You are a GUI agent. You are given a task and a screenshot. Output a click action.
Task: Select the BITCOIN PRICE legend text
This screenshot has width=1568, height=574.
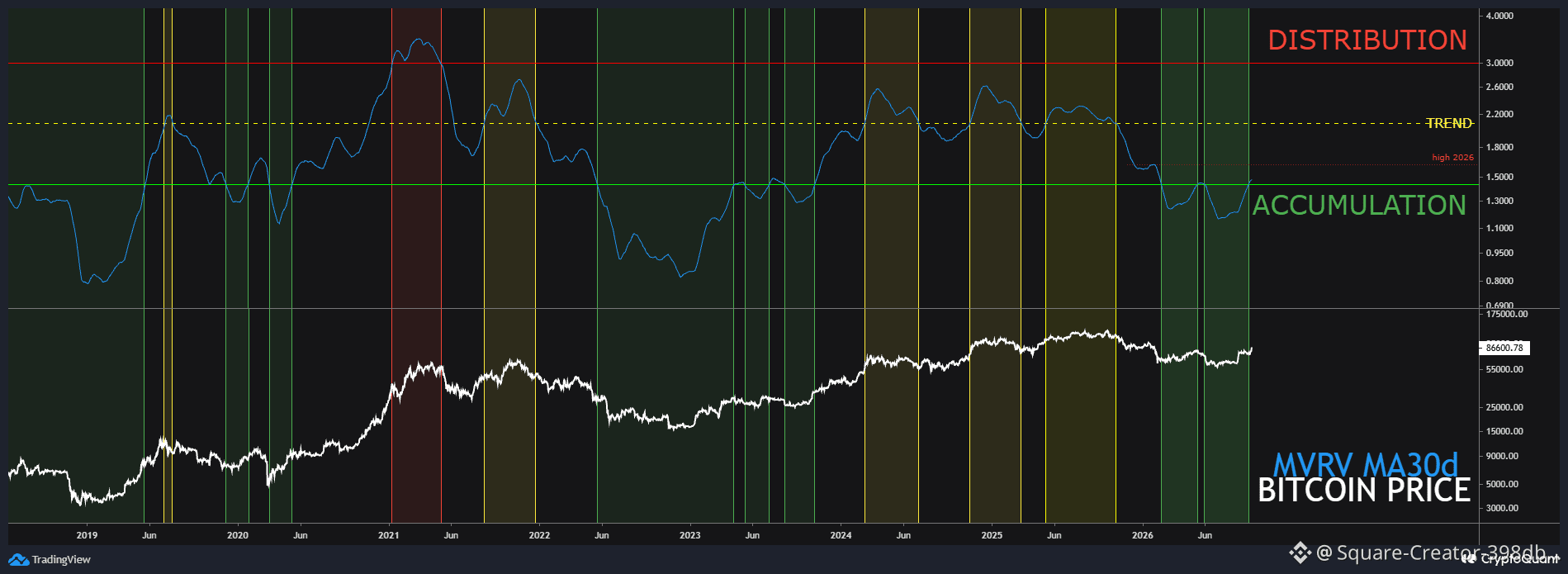tap(1364, 491)
